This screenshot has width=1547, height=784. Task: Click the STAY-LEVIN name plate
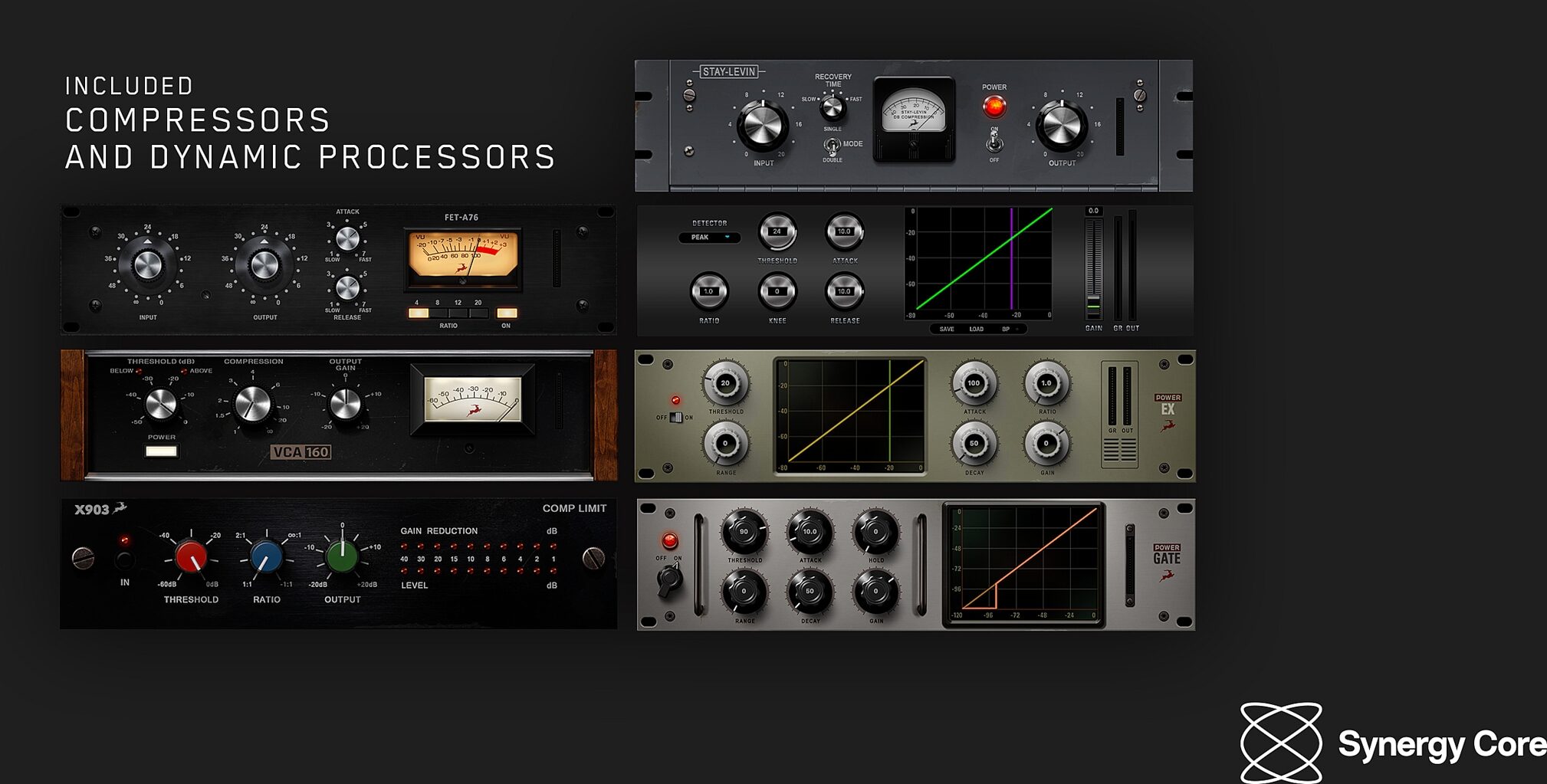tap(729, 71)
